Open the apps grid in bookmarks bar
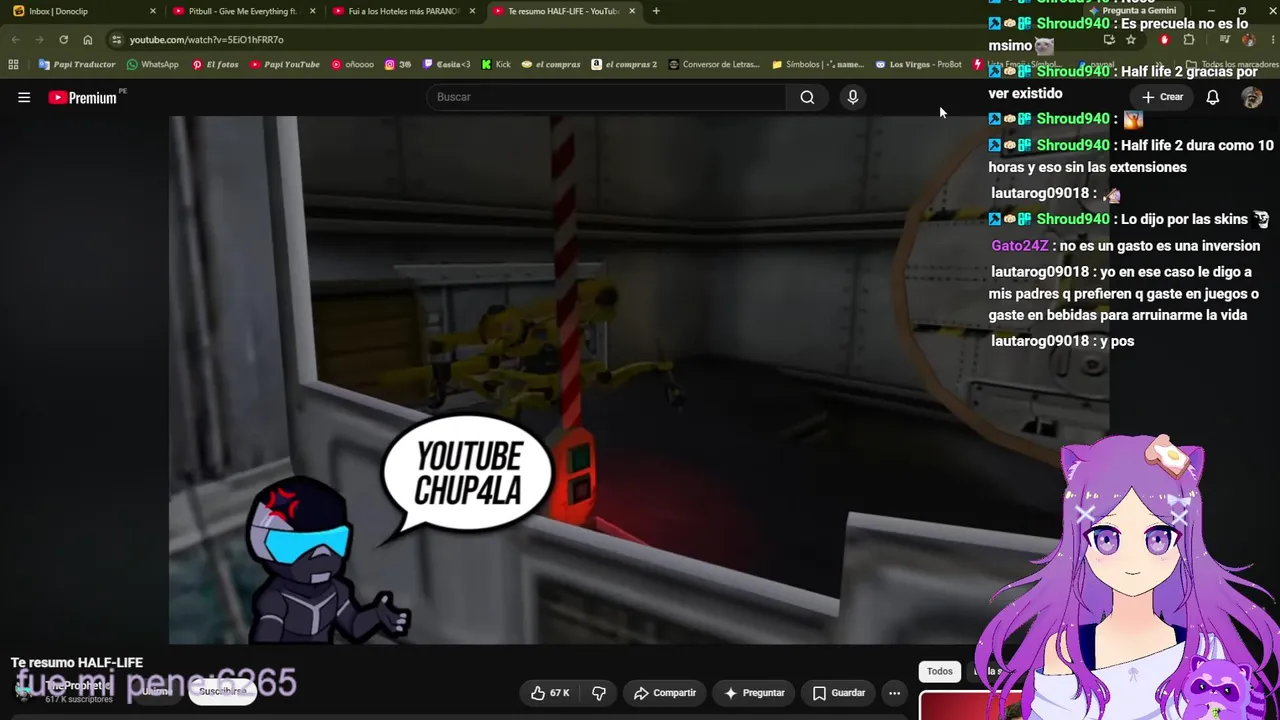Image resolution: width=1280 pixels, height=720 pixels. [13, 64]
